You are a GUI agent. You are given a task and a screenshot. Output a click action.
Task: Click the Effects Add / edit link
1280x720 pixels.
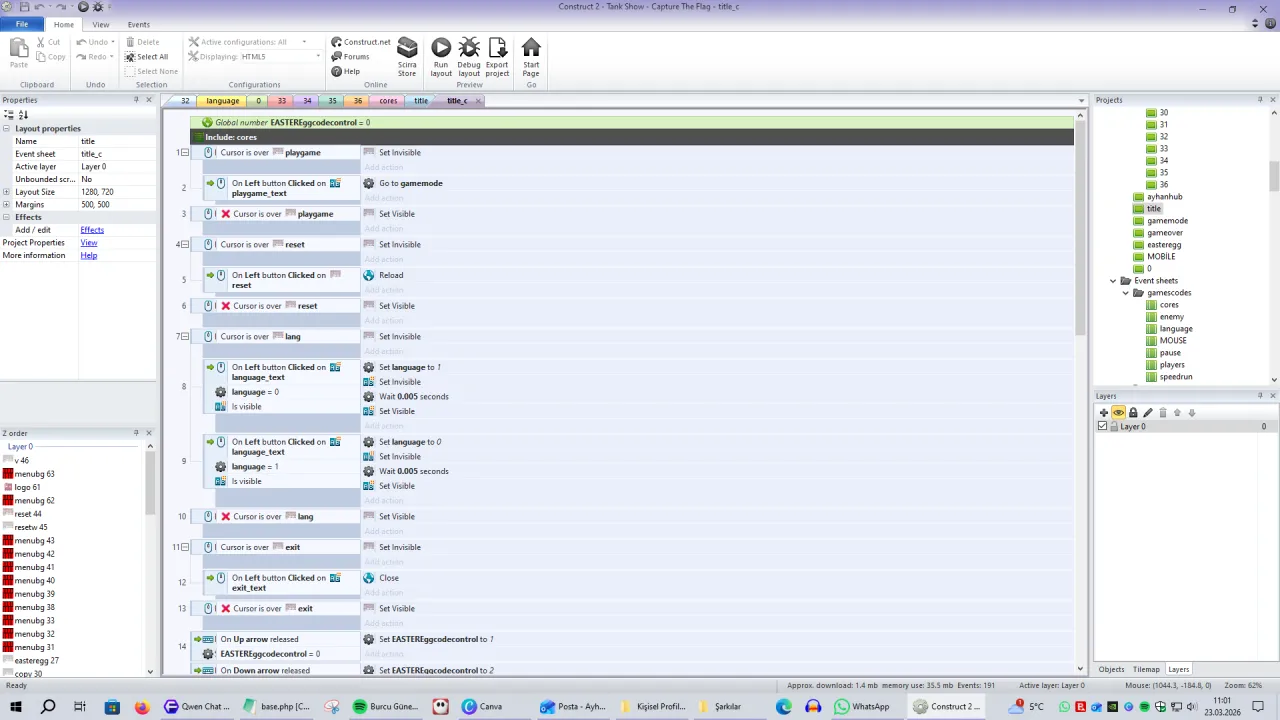point(92,230)
